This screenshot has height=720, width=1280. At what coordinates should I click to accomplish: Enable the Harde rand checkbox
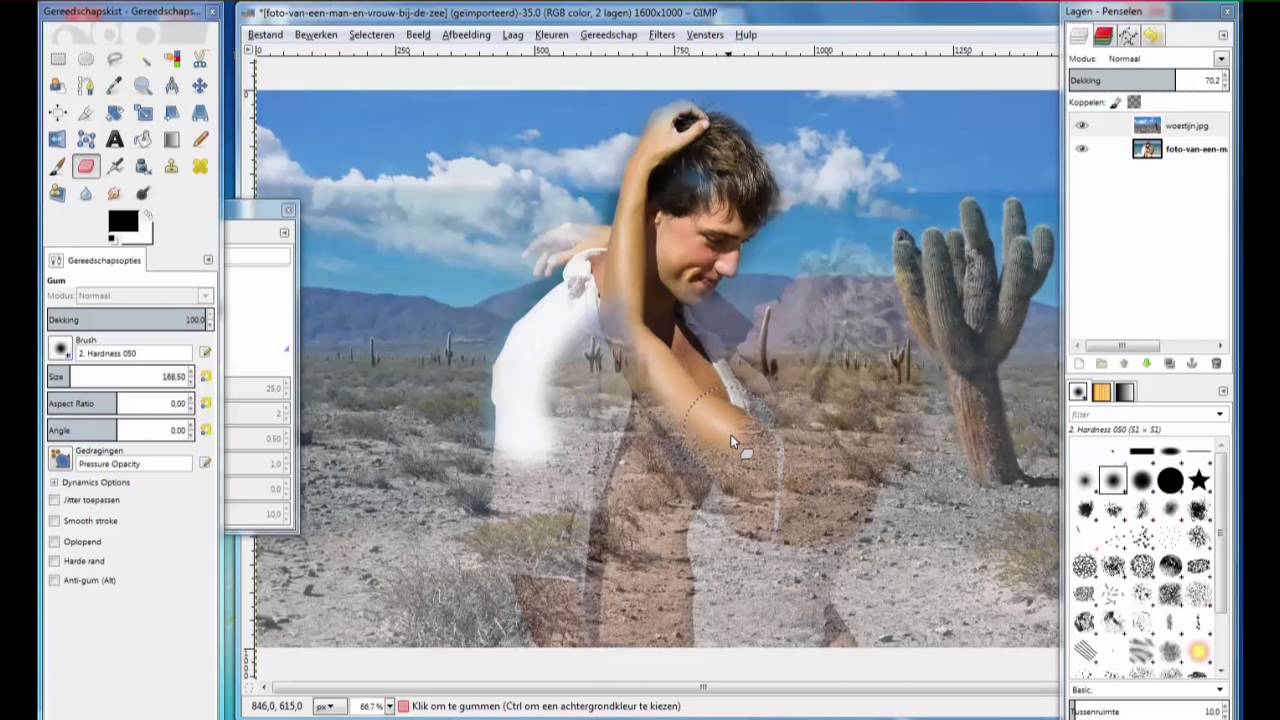point(54,561)
